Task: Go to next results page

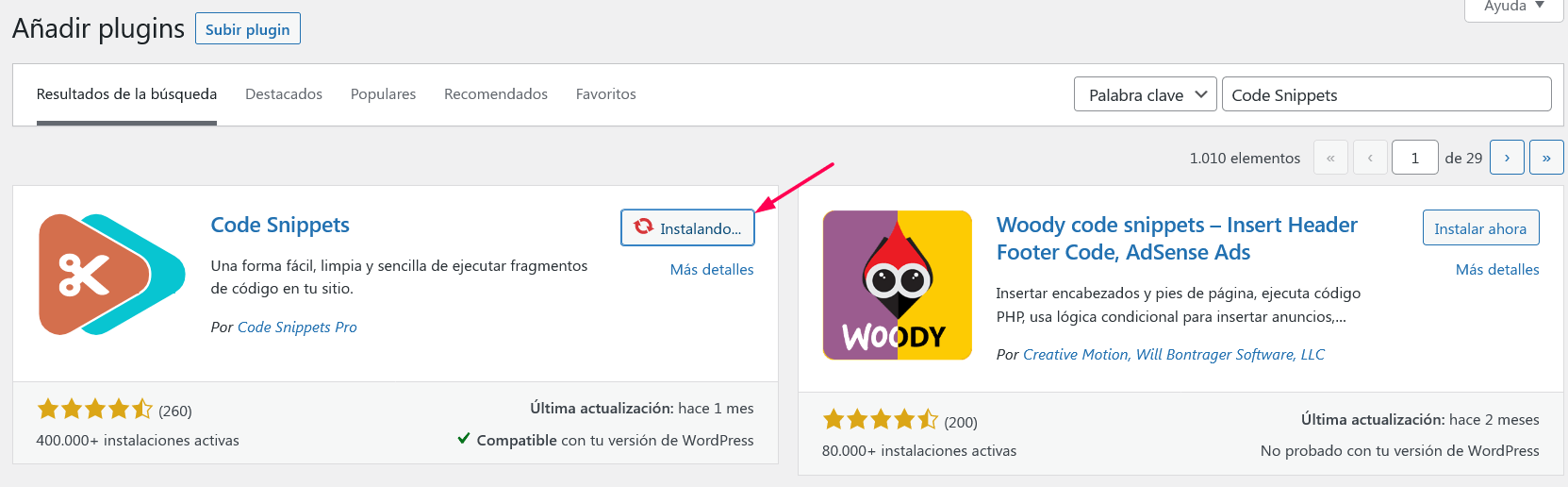Action: [x=1507, y=158]
